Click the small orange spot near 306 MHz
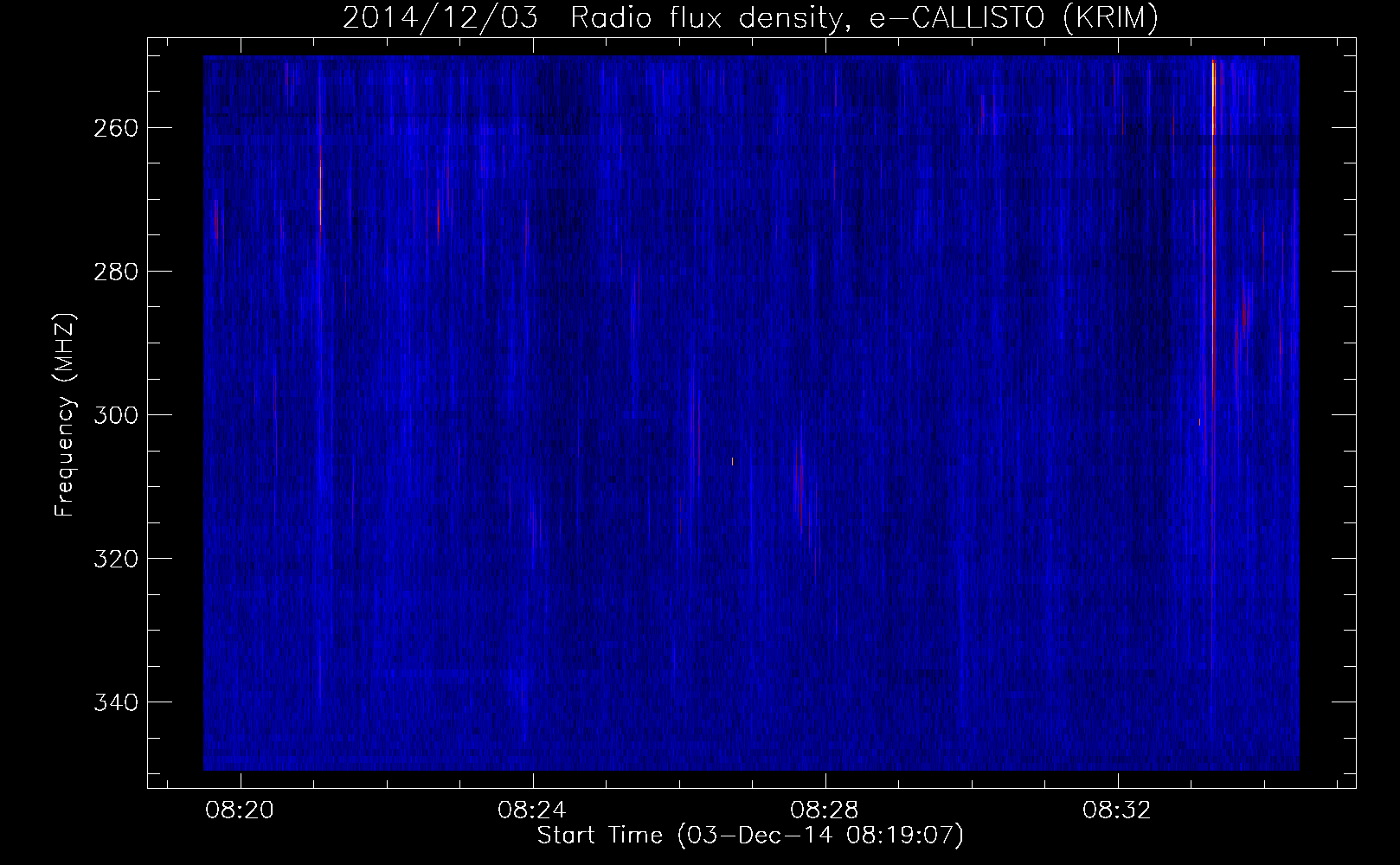 click(732, 462)
